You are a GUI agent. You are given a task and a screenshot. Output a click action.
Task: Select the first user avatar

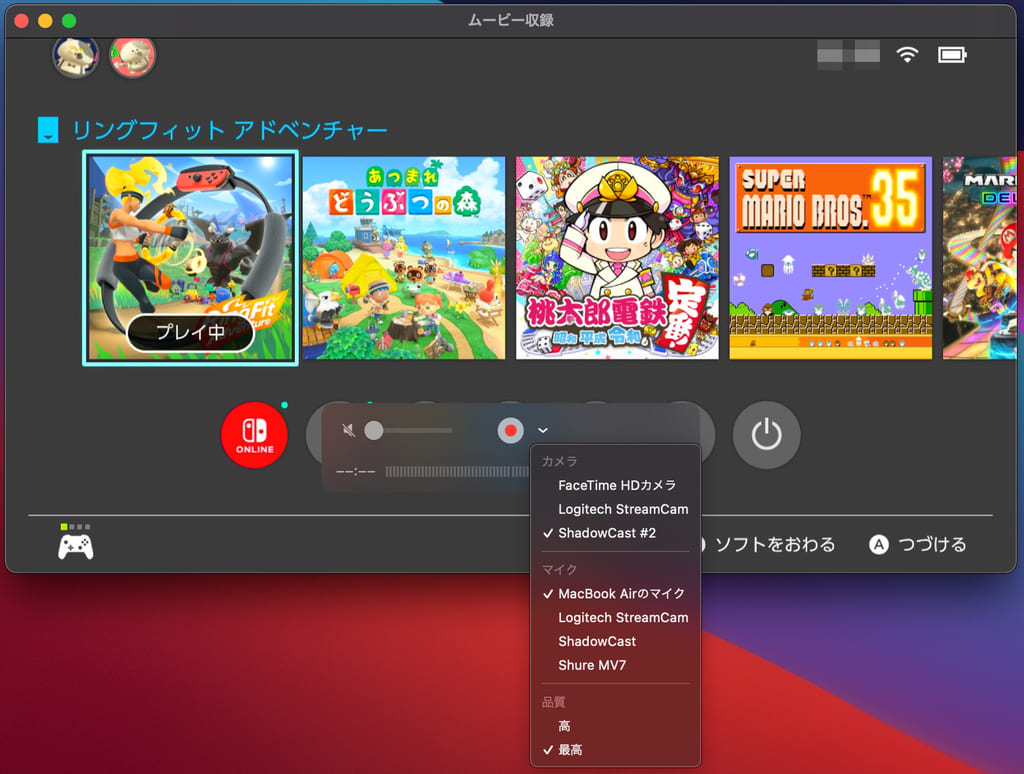75,56
